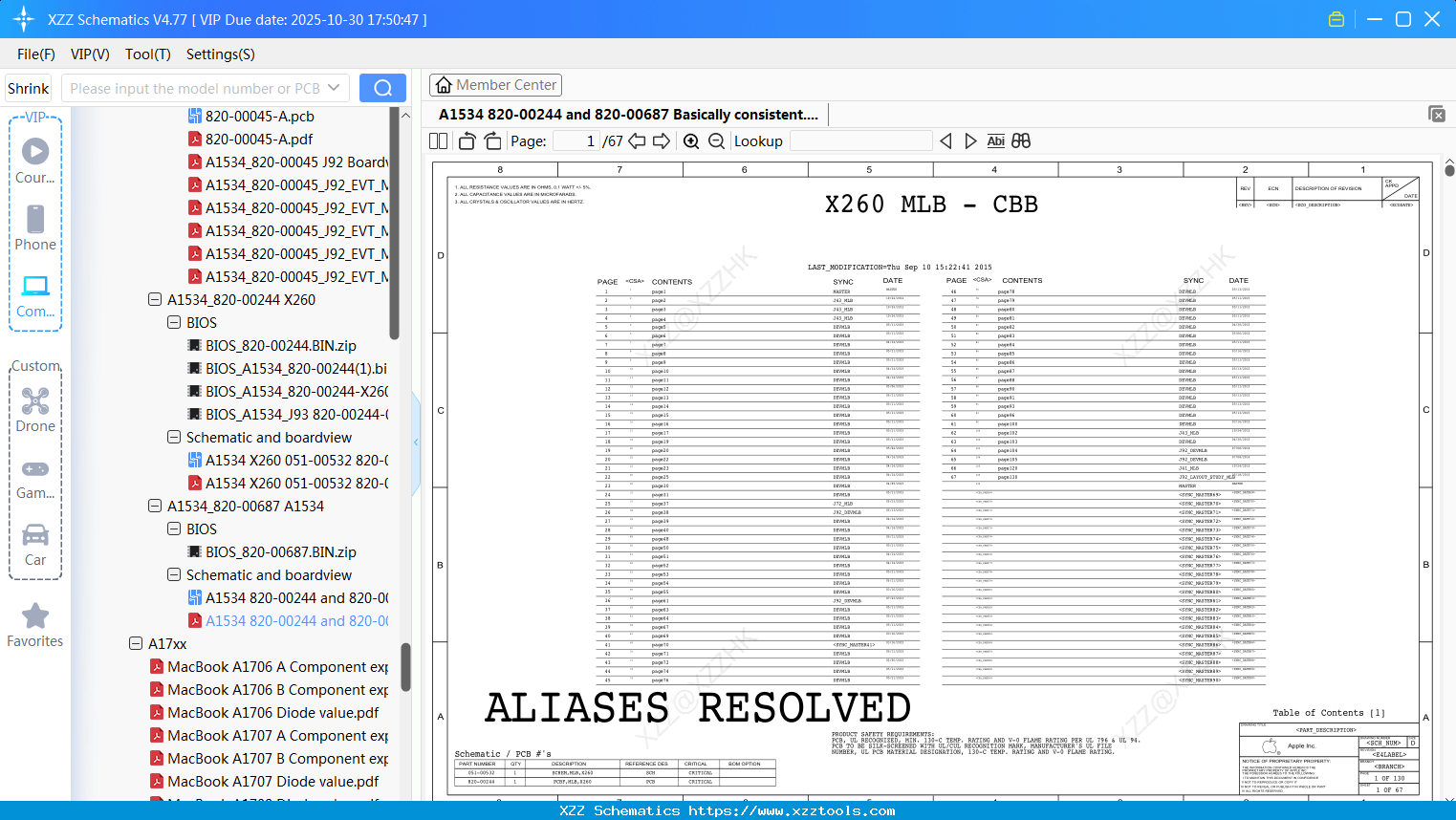Click the XZZ Schematics app logo
This screenshot has height=820, width=1456.
tap(23, 19)
